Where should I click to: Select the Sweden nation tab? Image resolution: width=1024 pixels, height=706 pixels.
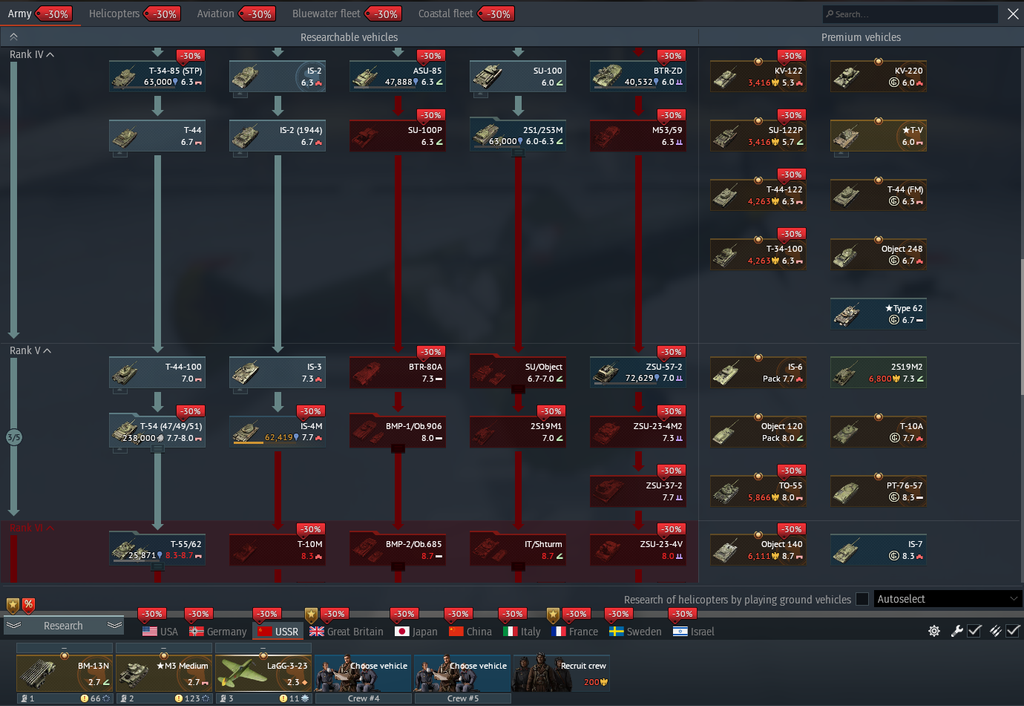pos(635,632)
